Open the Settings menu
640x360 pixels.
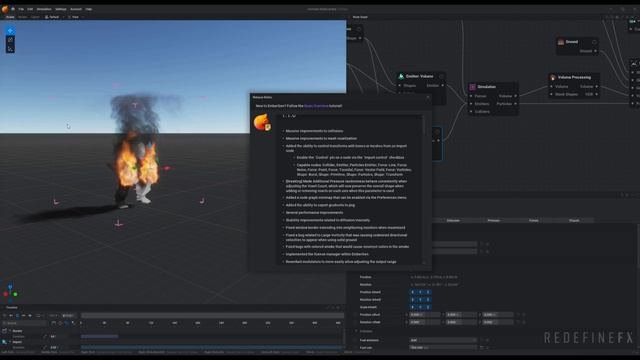click(61, 9)
